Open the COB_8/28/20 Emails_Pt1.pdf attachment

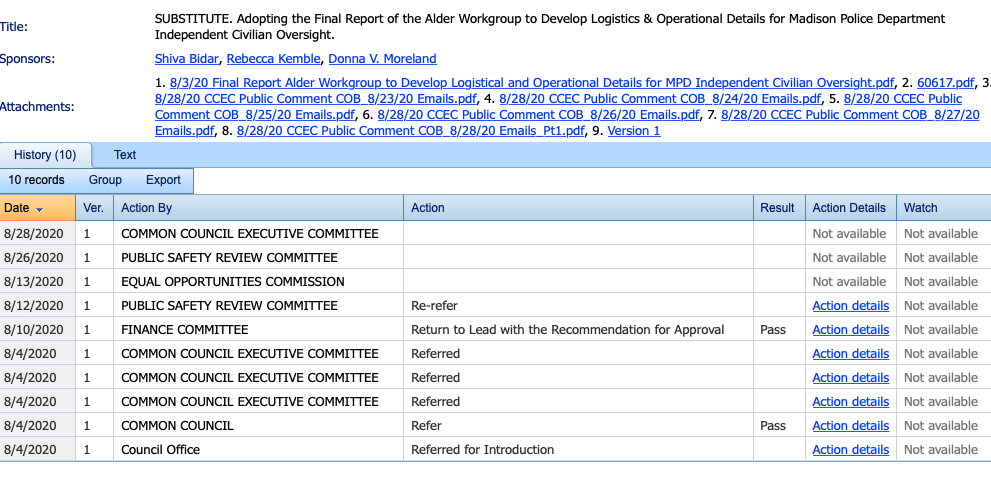(x=411, y=131)
